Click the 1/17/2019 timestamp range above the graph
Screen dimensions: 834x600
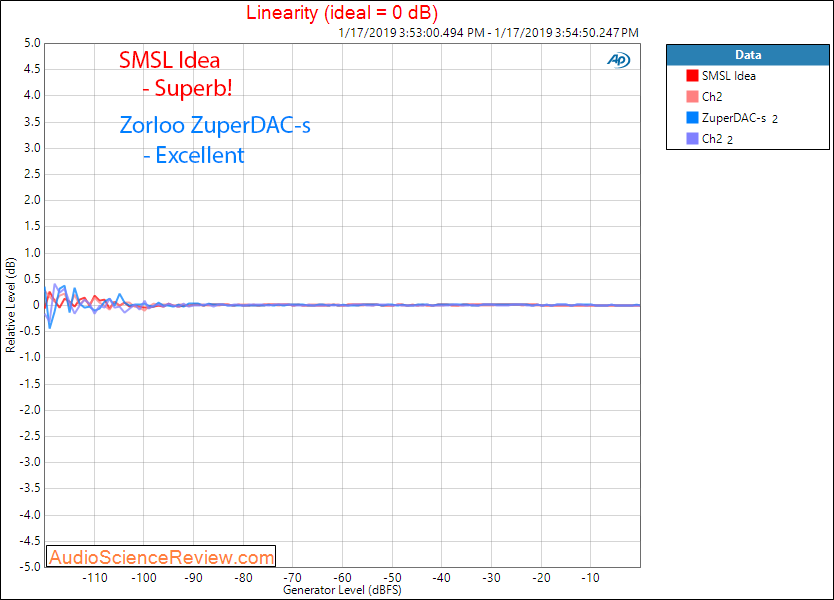[x=488, y=32]
